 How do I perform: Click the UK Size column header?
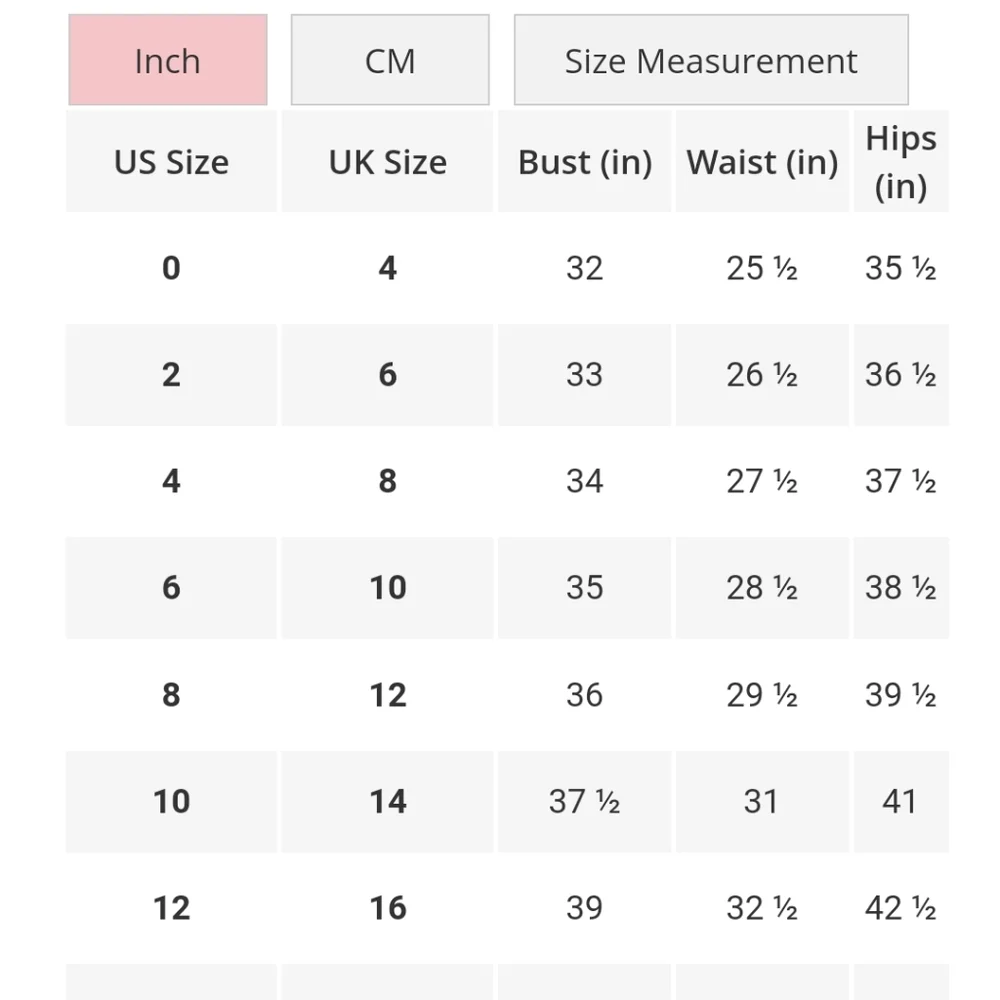click(387, 162)
